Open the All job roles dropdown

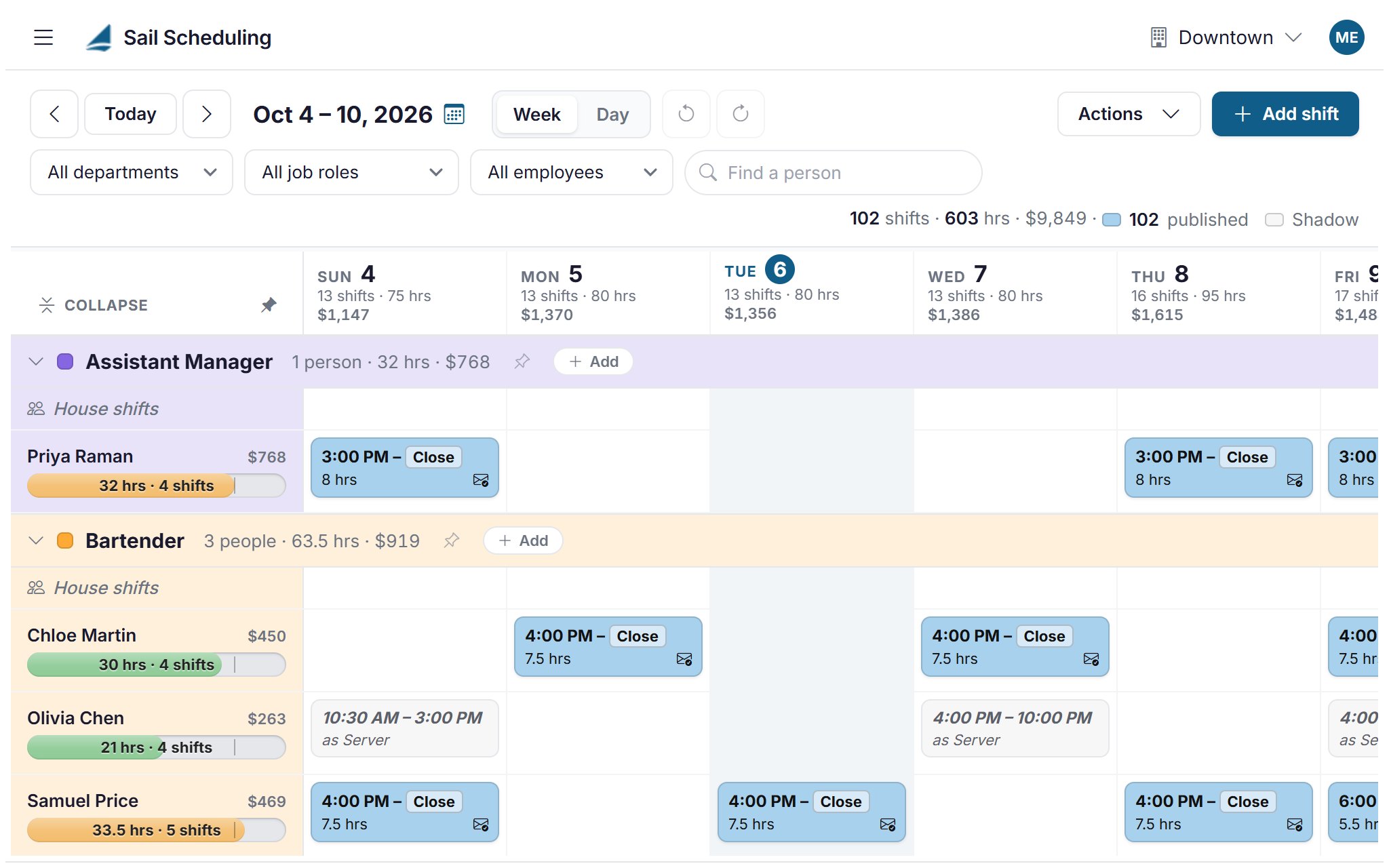pyautogui.click(x=351, y=172)
